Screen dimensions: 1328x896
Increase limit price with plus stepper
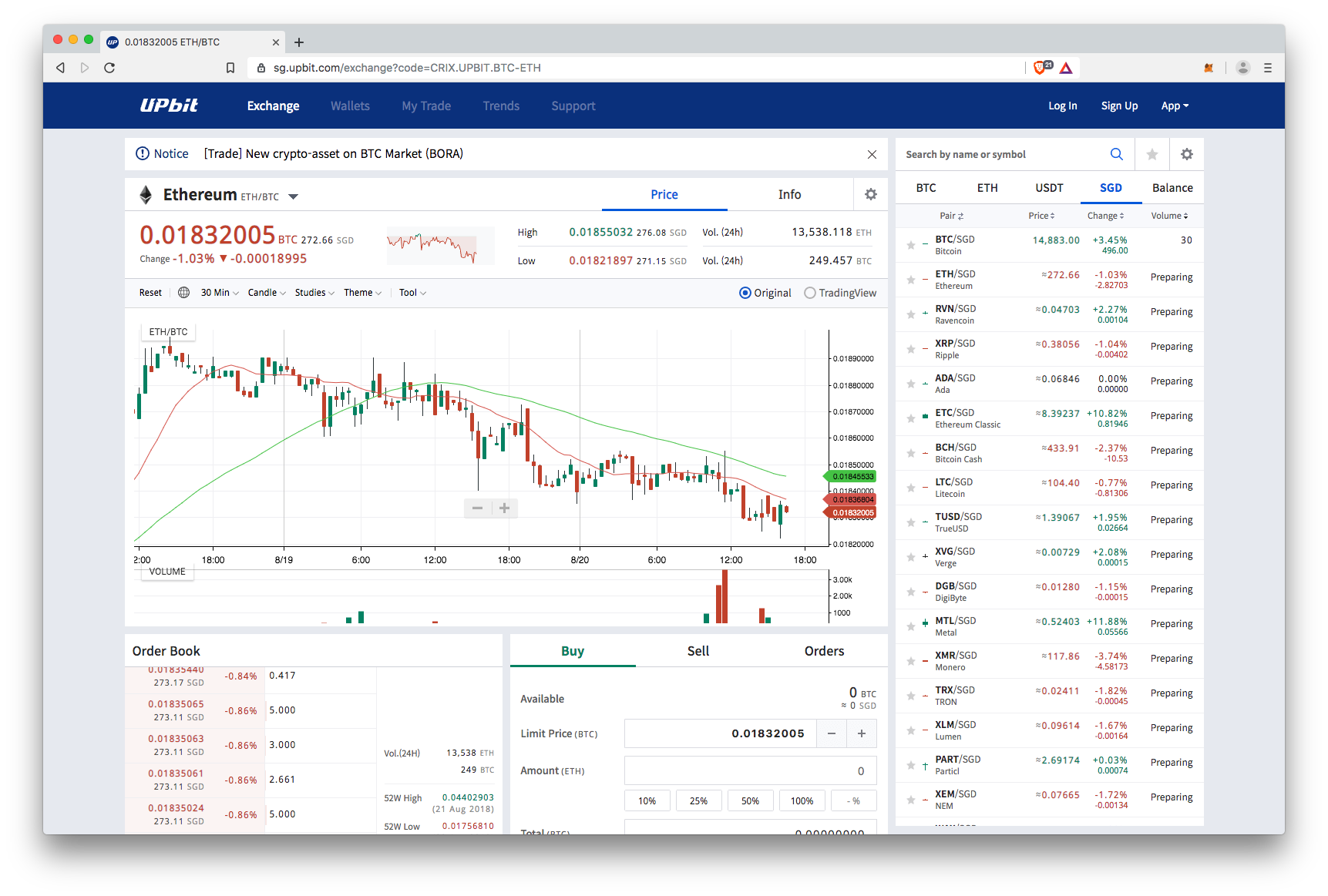pos(862,733)
